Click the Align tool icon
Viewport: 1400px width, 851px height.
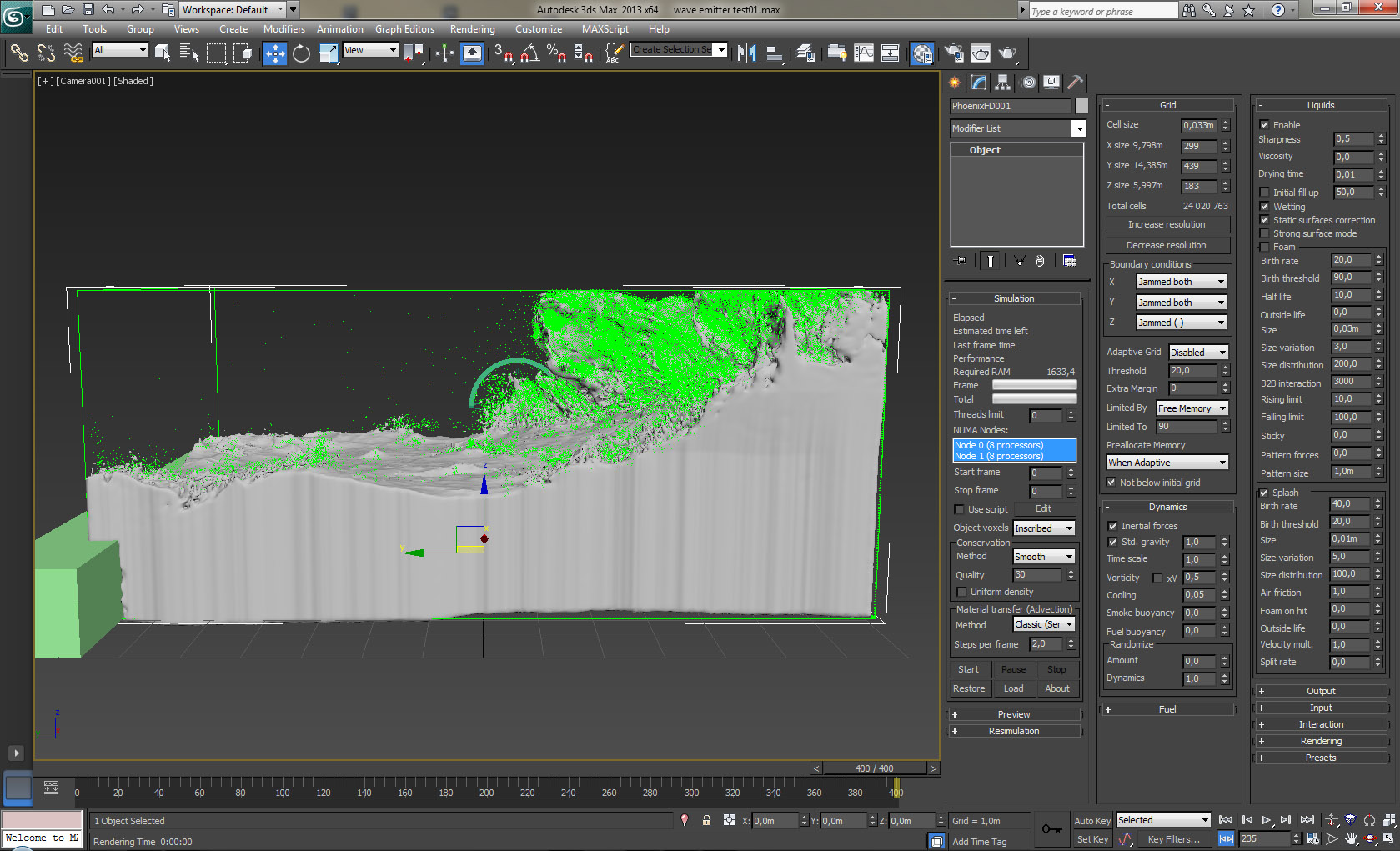pos(774,53)
